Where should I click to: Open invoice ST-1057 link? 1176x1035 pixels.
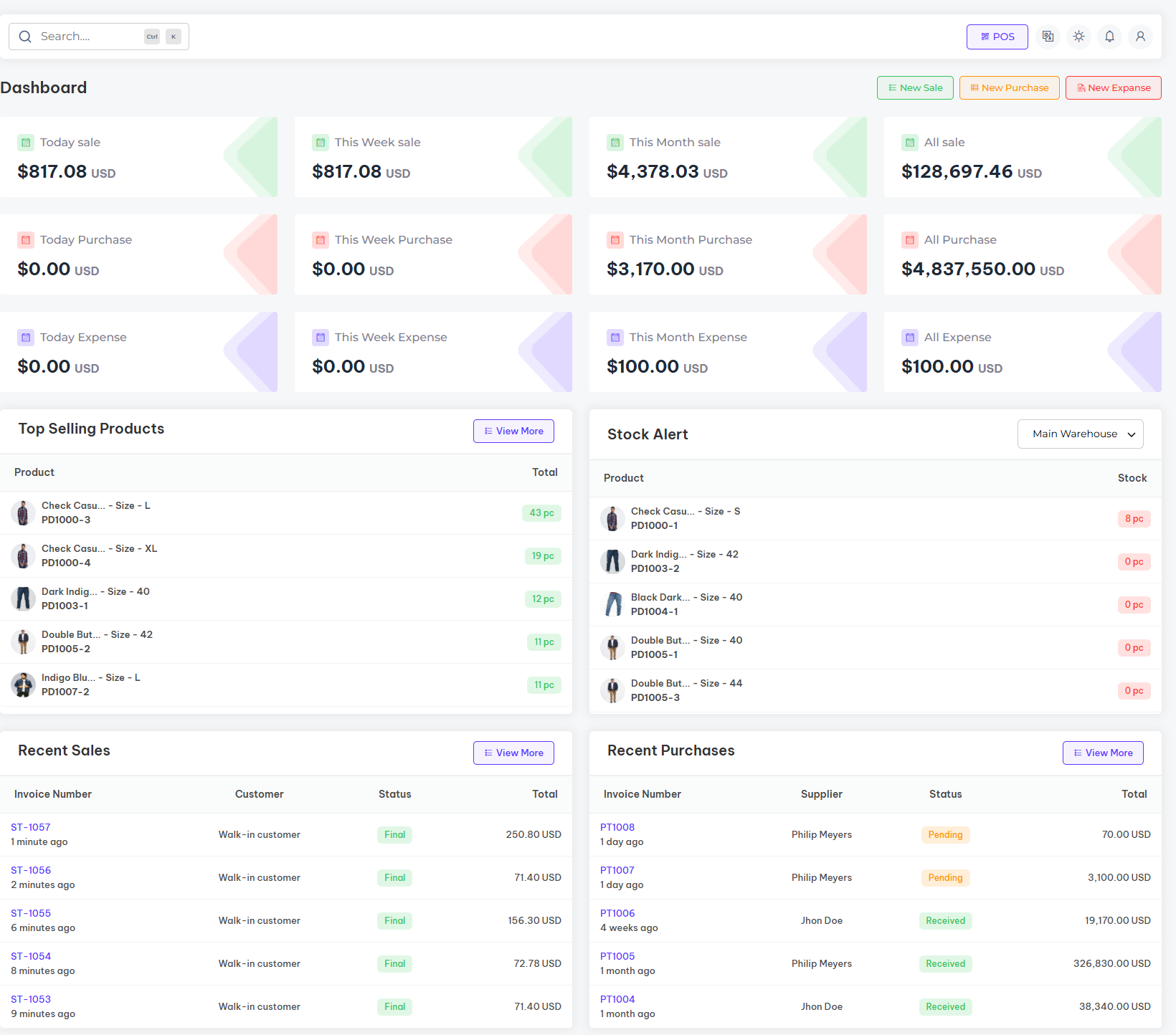[x=31, y=827]
